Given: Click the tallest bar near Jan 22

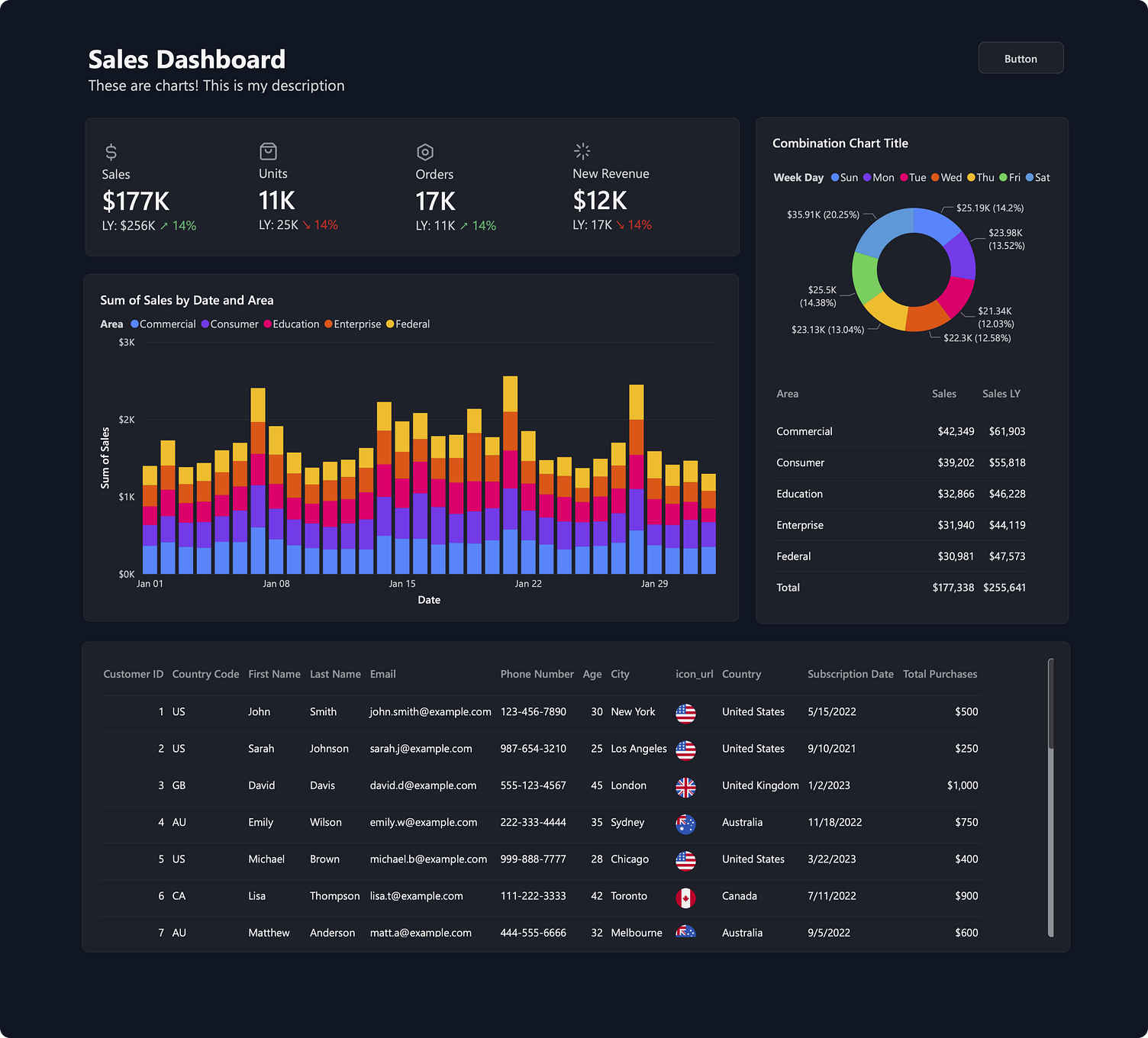Looking at the screenshot, I should pos(511,473).
